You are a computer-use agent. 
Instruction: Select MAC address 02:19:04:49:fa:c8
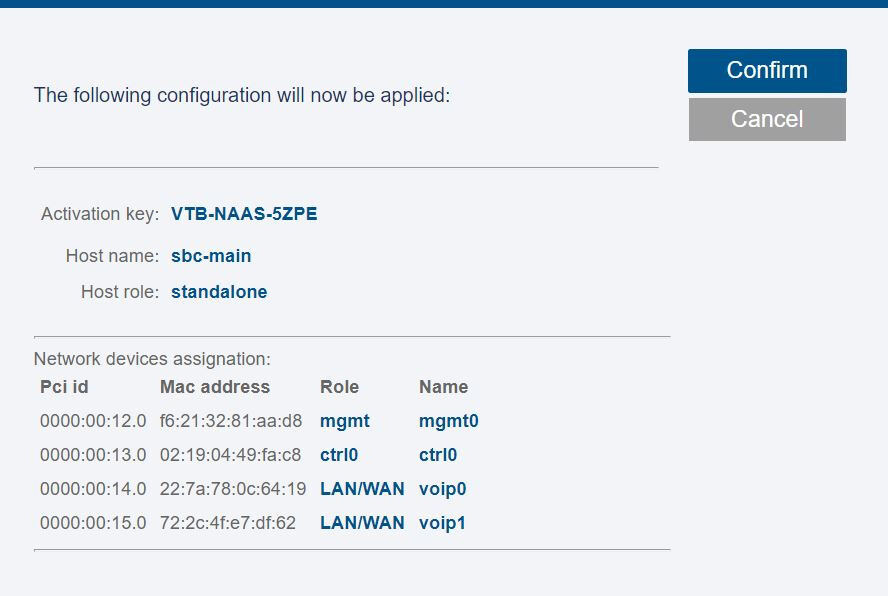tap(231, 455)
